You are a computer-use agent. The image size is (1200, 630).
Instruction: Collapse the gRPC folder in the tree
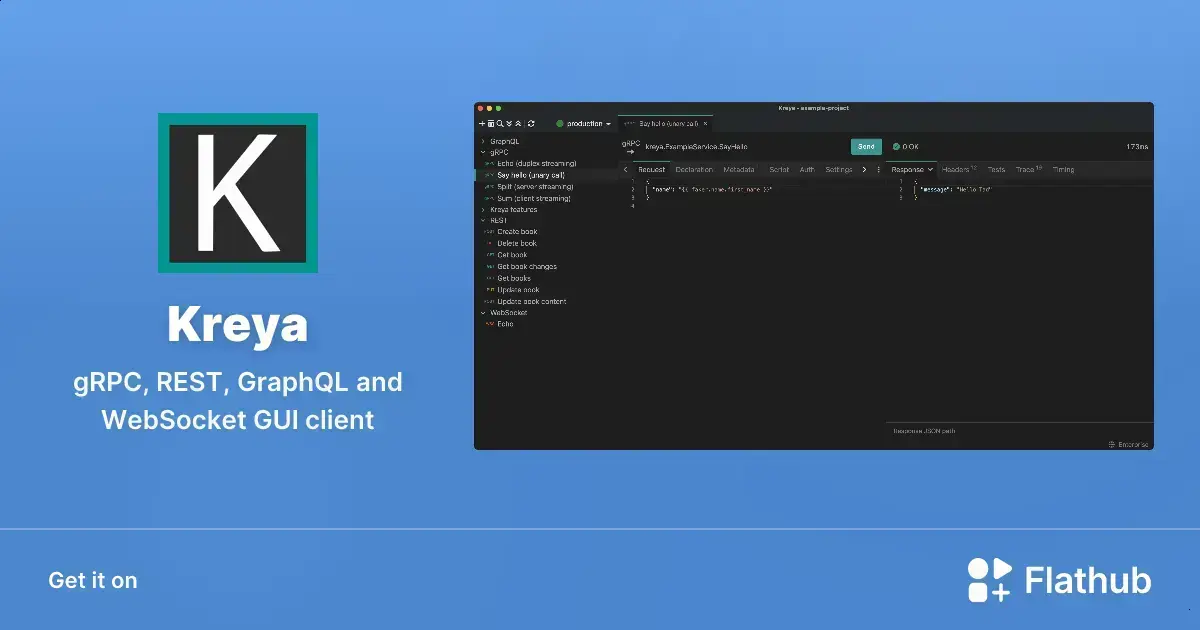click(x=482, y=152)
